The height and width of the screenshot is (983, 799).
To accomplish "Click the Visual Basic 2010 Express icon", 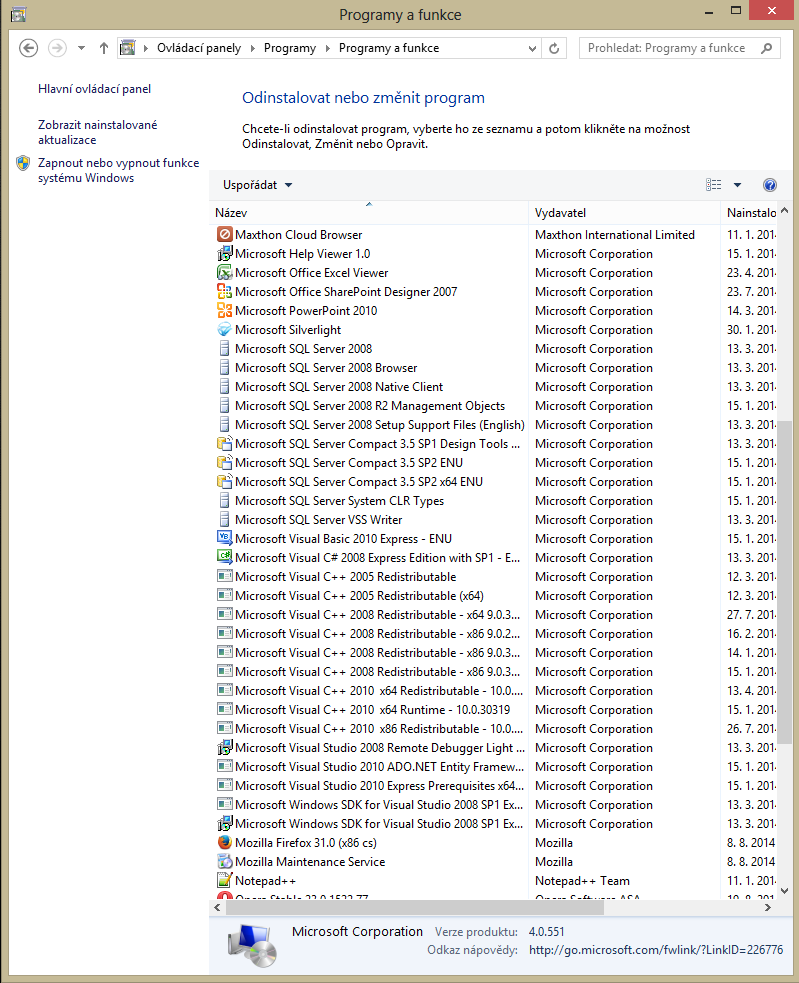I will coord(224,538).
